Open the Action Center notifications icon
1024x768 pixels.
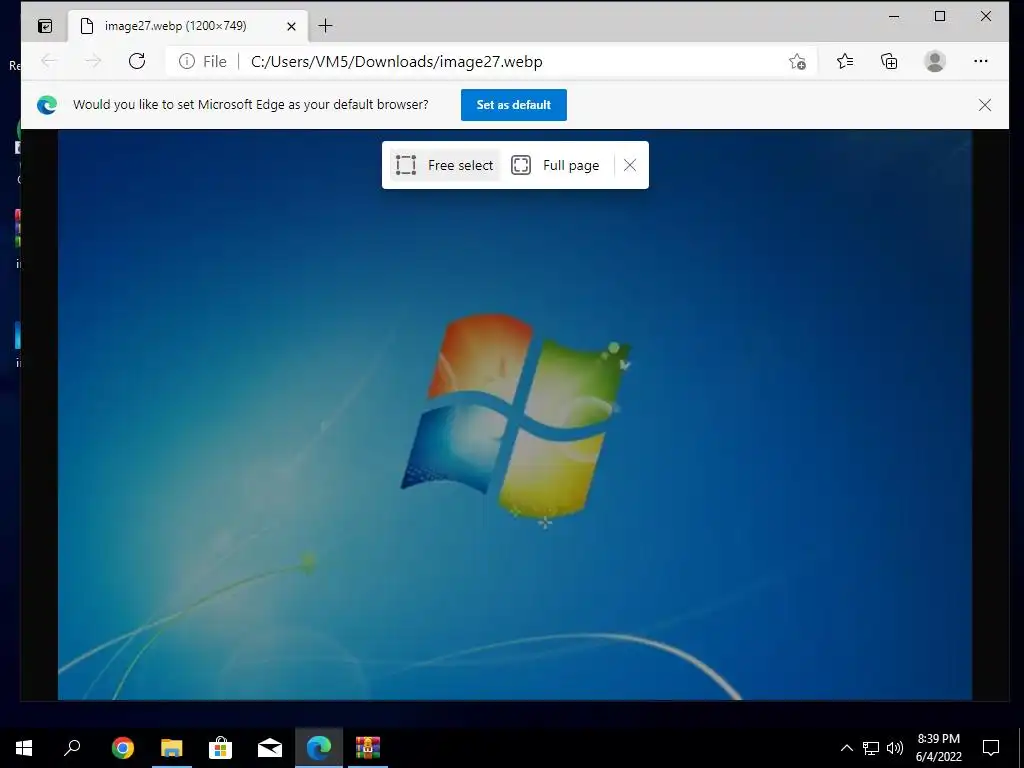click(x=991, y=748)
